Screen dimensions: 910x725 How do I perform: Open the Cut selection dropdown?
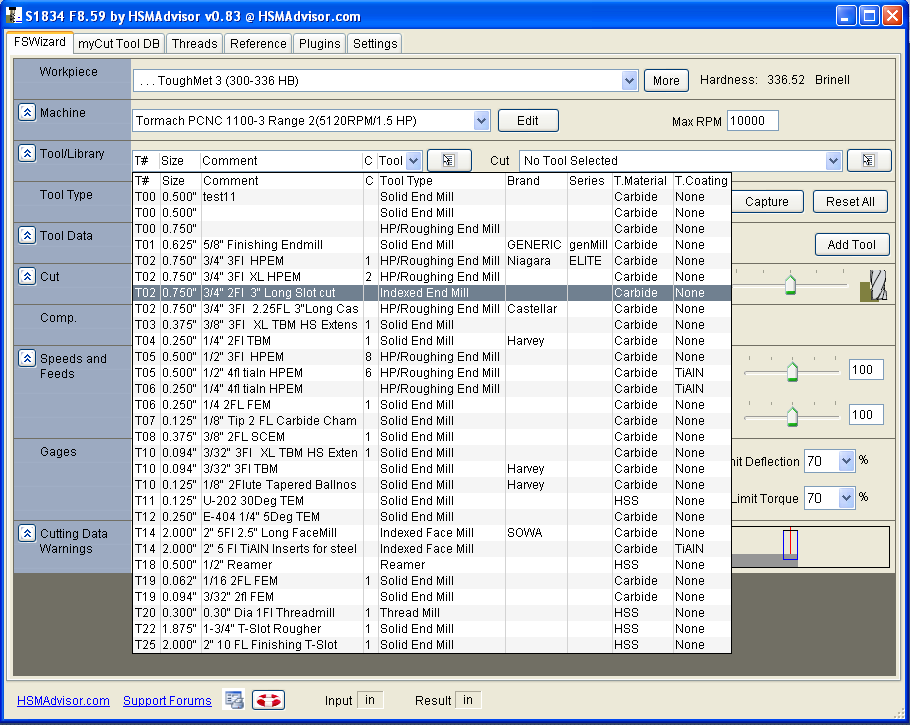(833, 161)
